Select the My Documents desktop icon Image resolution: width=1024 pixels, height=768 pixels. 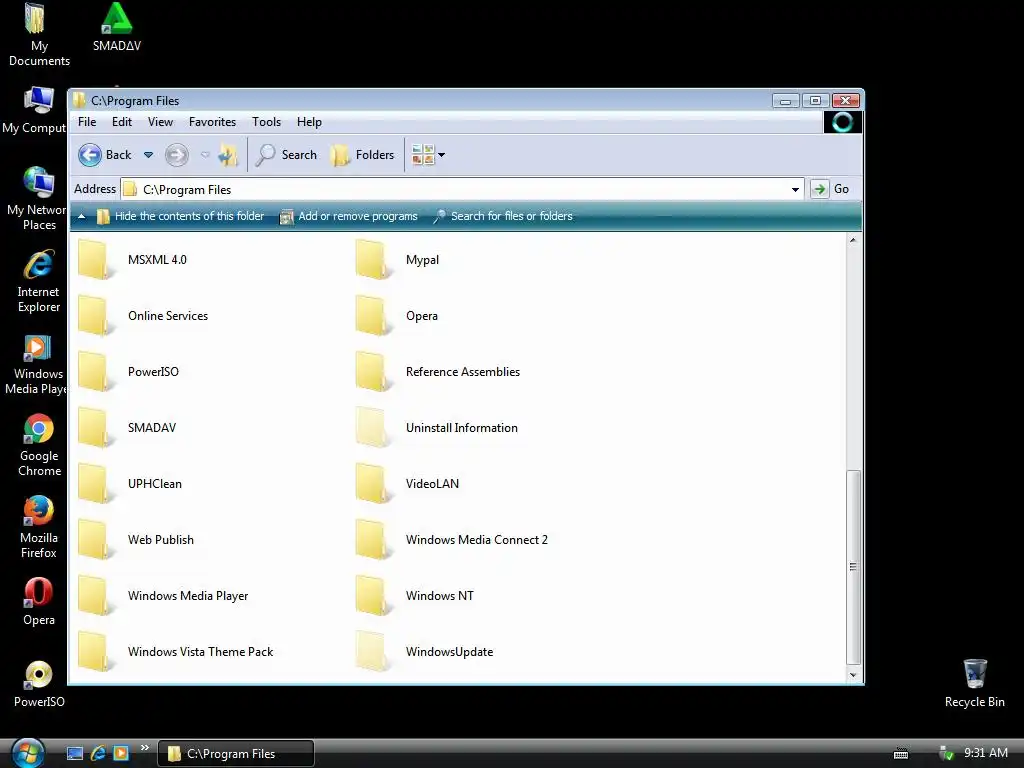click(39, 36)
